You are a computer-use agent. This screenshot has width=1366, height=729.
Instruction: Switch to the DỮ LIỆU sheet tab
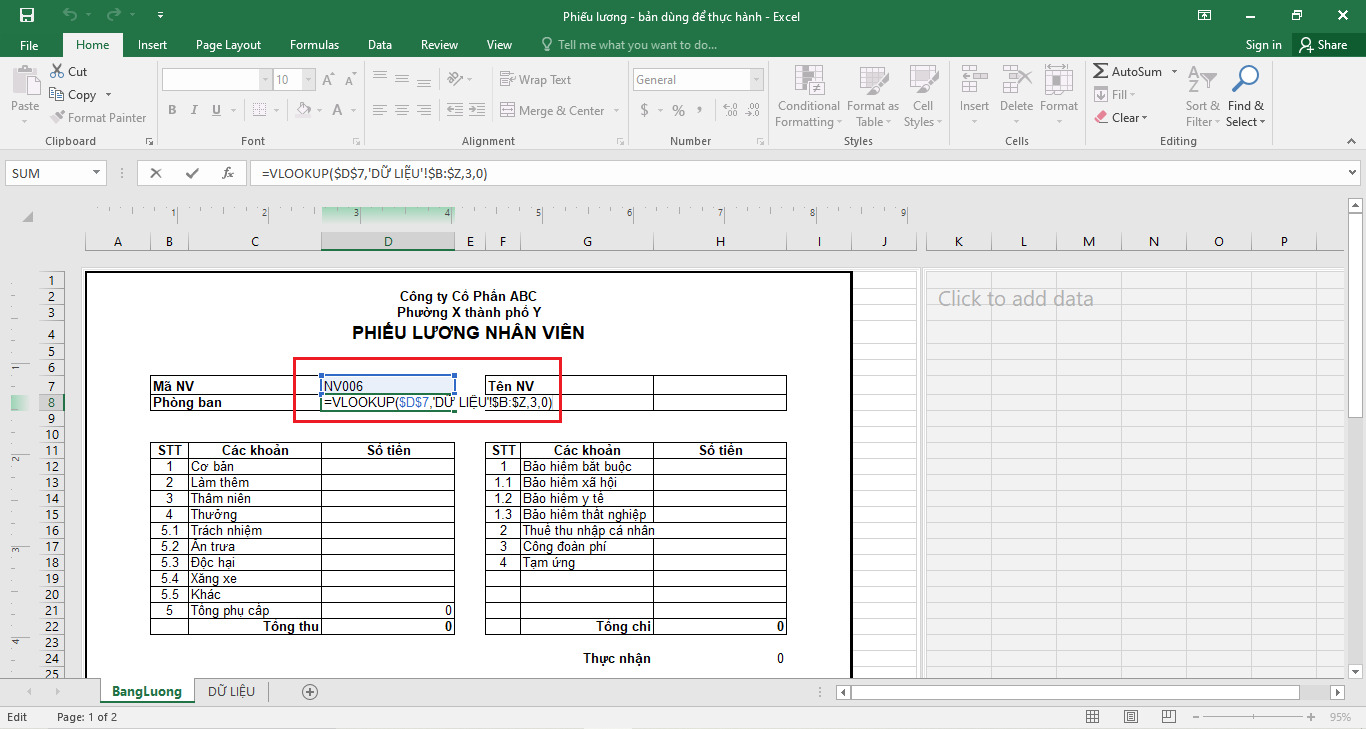(231, 691)
